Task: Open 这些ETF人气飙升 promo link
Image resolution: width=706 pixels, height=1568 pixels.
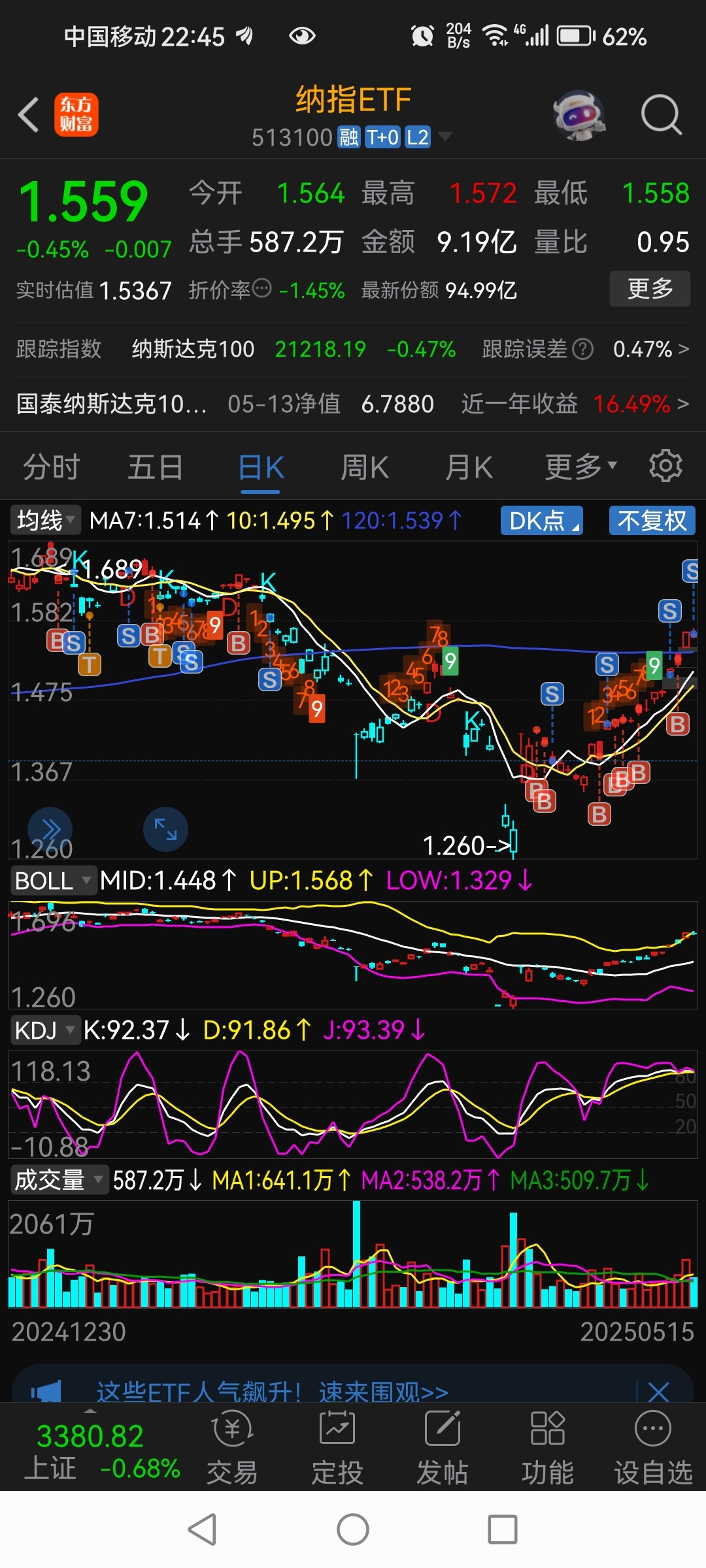Action: coord(273,1392)
